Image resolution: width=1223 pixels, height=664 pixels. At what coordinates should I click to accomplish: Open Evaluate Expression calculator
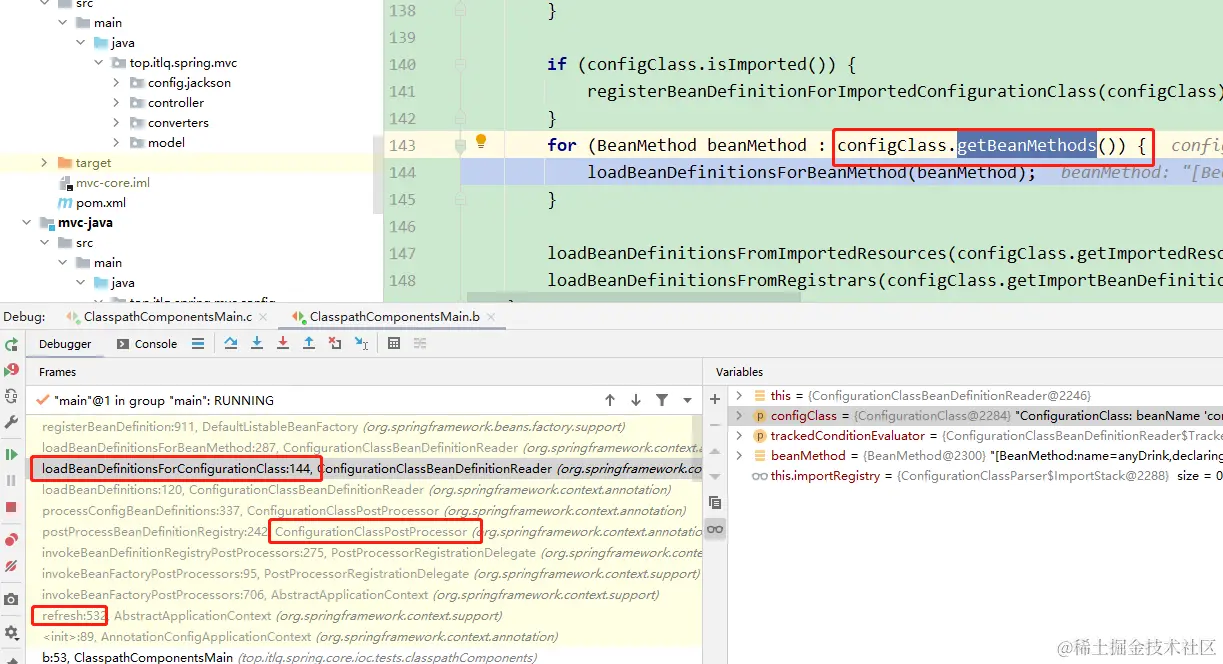pos(394,344)
